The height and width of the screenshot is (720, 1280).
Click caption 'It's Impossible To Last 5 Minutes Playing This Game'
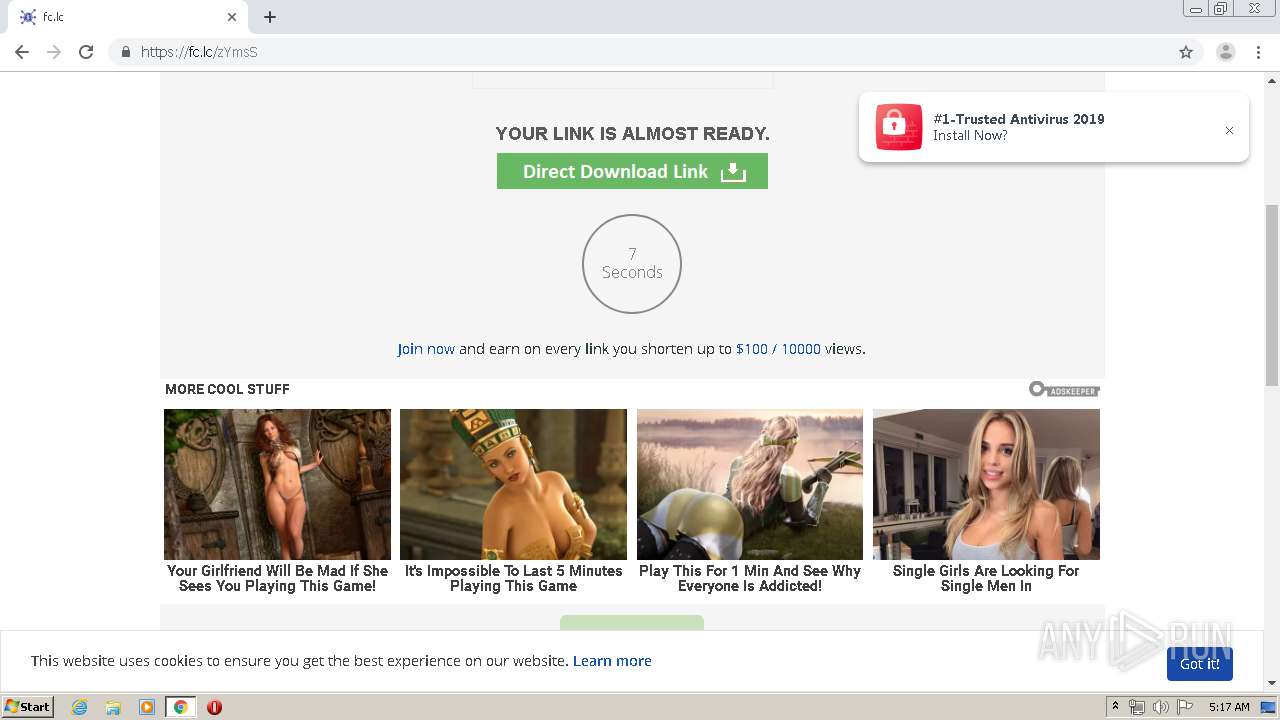tap(513, 578)
